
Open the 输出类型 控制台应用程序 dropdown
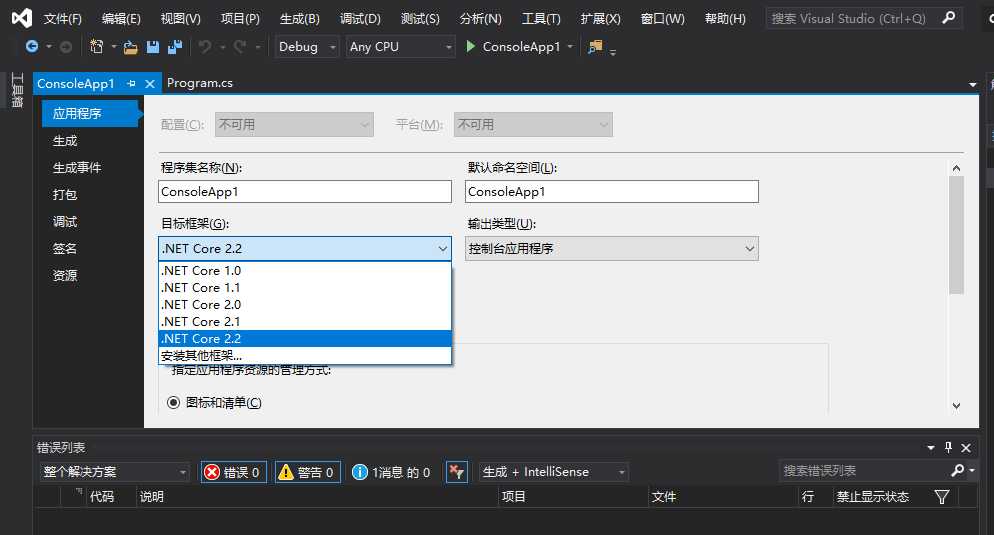pyautogui.click(x=611, y=248)
